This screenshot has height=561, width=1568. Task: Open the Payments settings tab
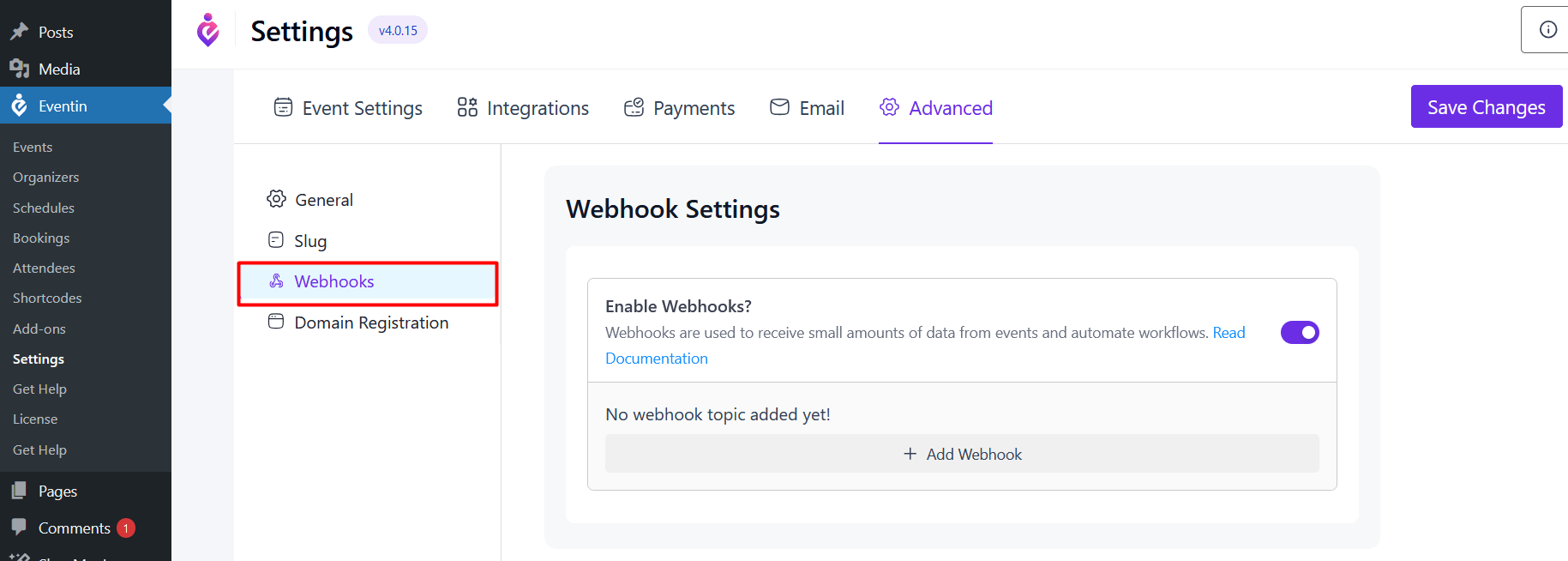click(x=679, y=108)
